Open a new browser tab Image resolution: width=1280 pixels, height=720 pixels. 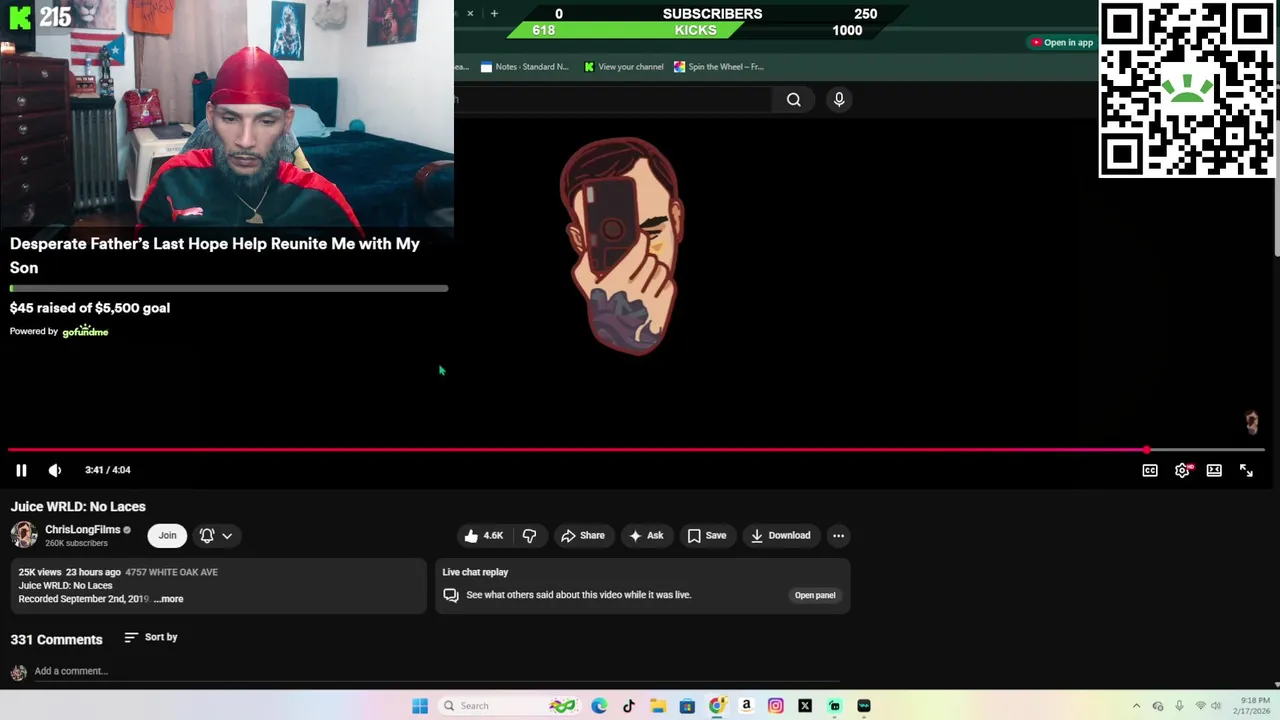[494, 13]
